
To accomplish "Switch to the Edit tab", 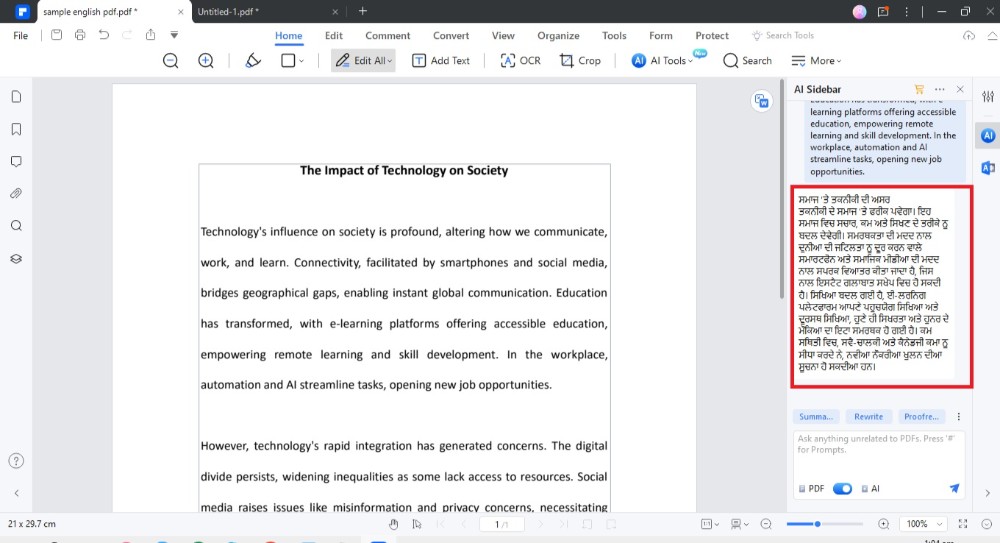I will [x=334, y=36].
